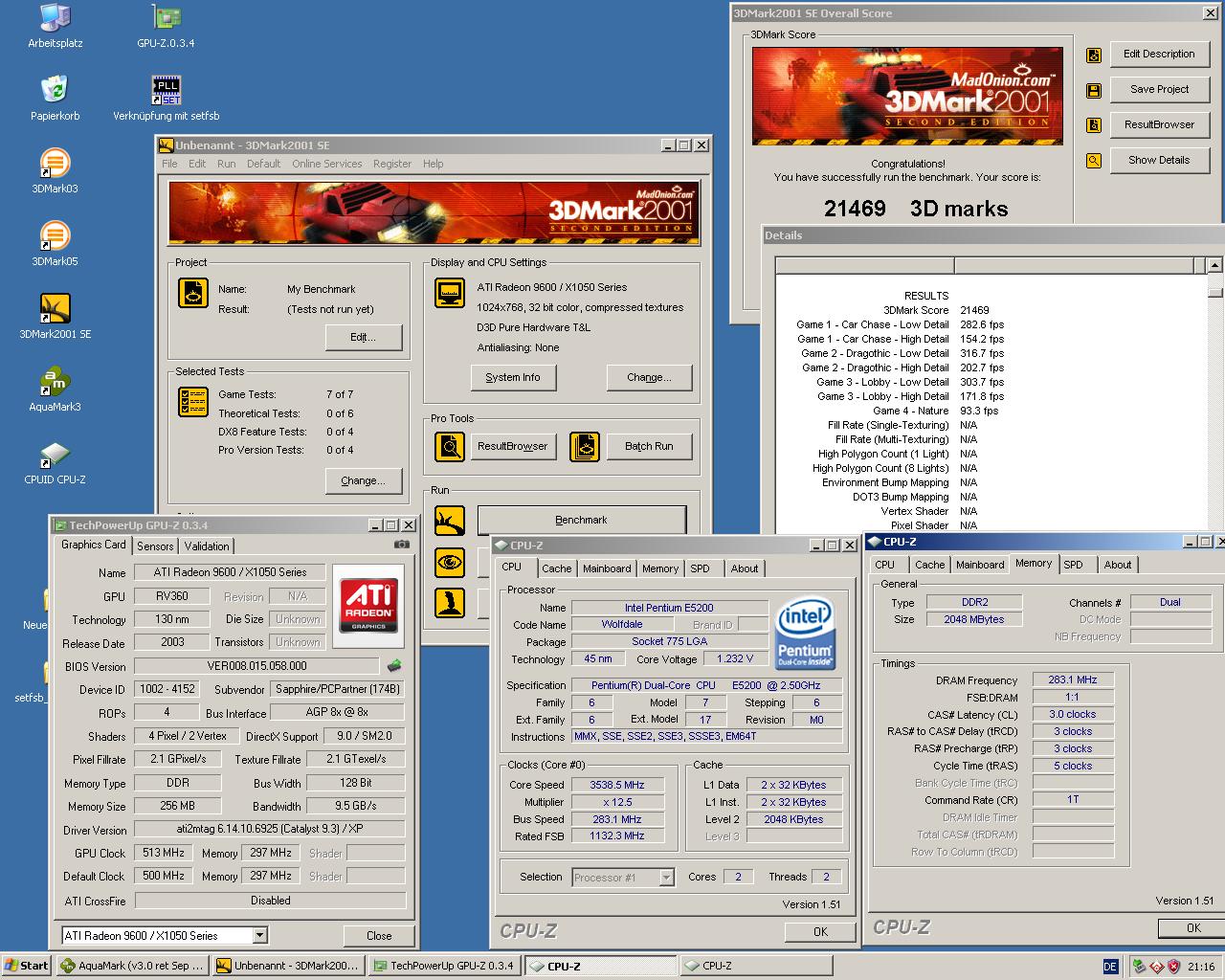Select the 3DMark03 desktop icon

[55, 164]
